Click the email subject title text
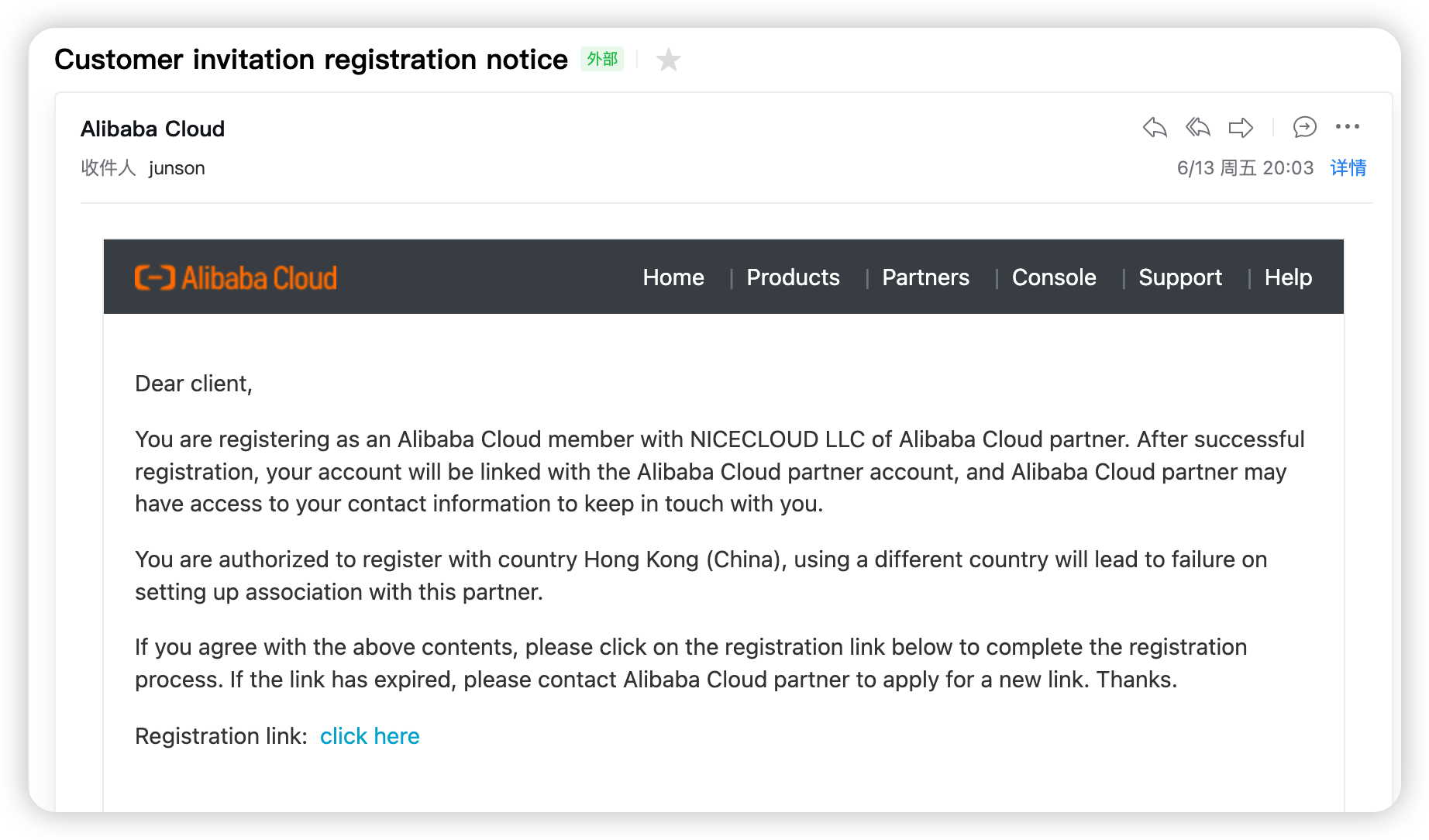This screenshot has height=840, width=1429. pyautogui.click(x=311, y=60)
